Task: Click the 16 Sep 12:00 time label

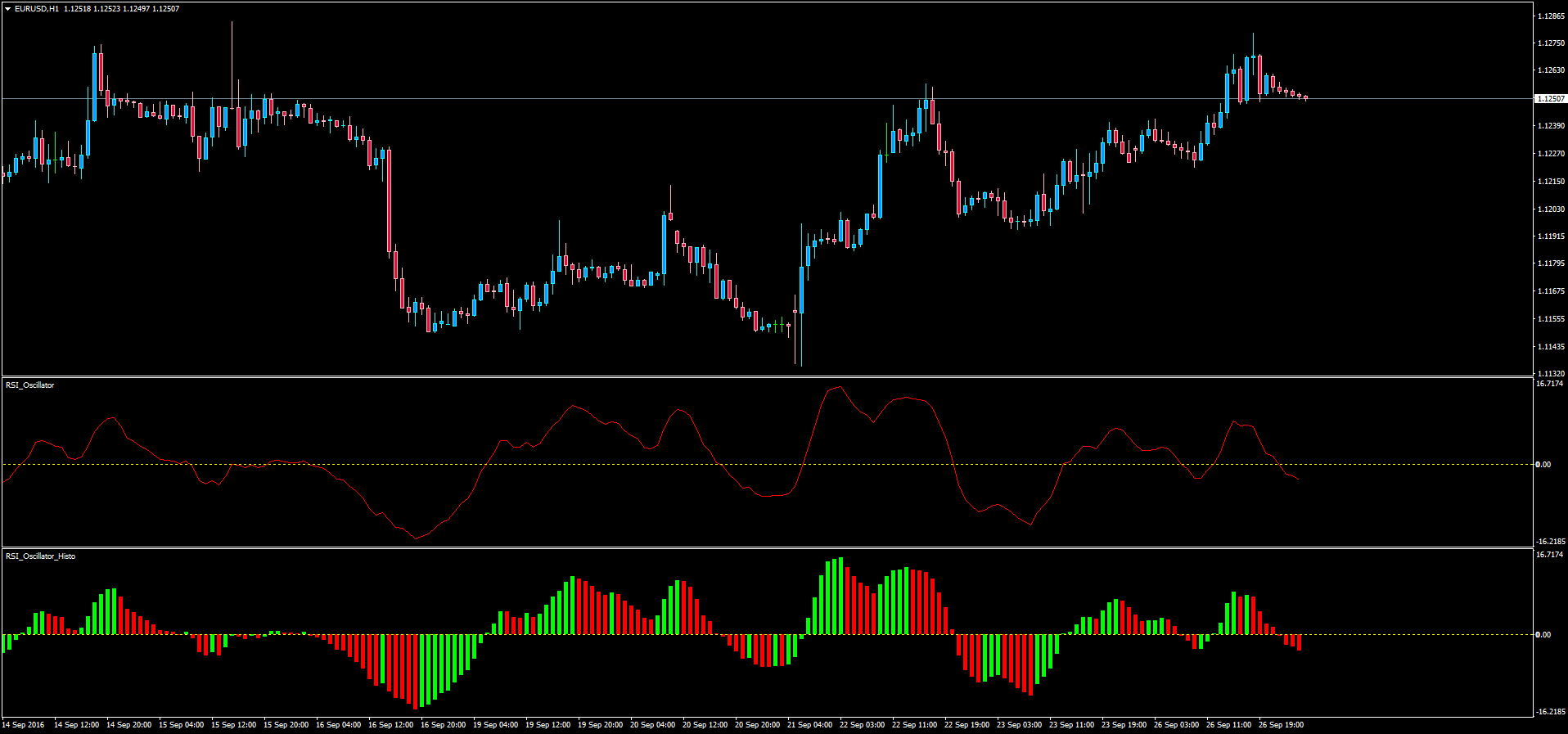Action: [x=390, y=724]
